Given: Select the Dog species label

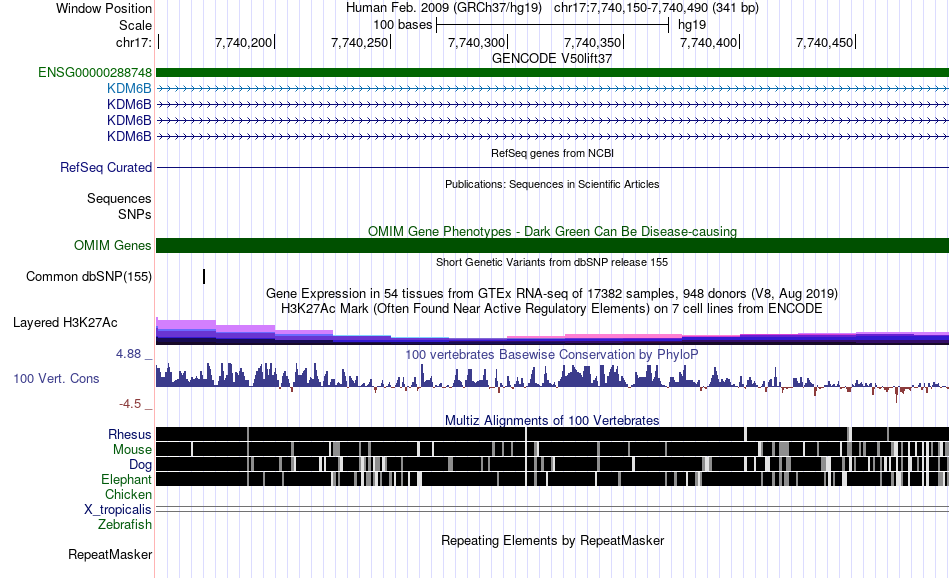Looking at the screenshot, I should tap(141, 465).
